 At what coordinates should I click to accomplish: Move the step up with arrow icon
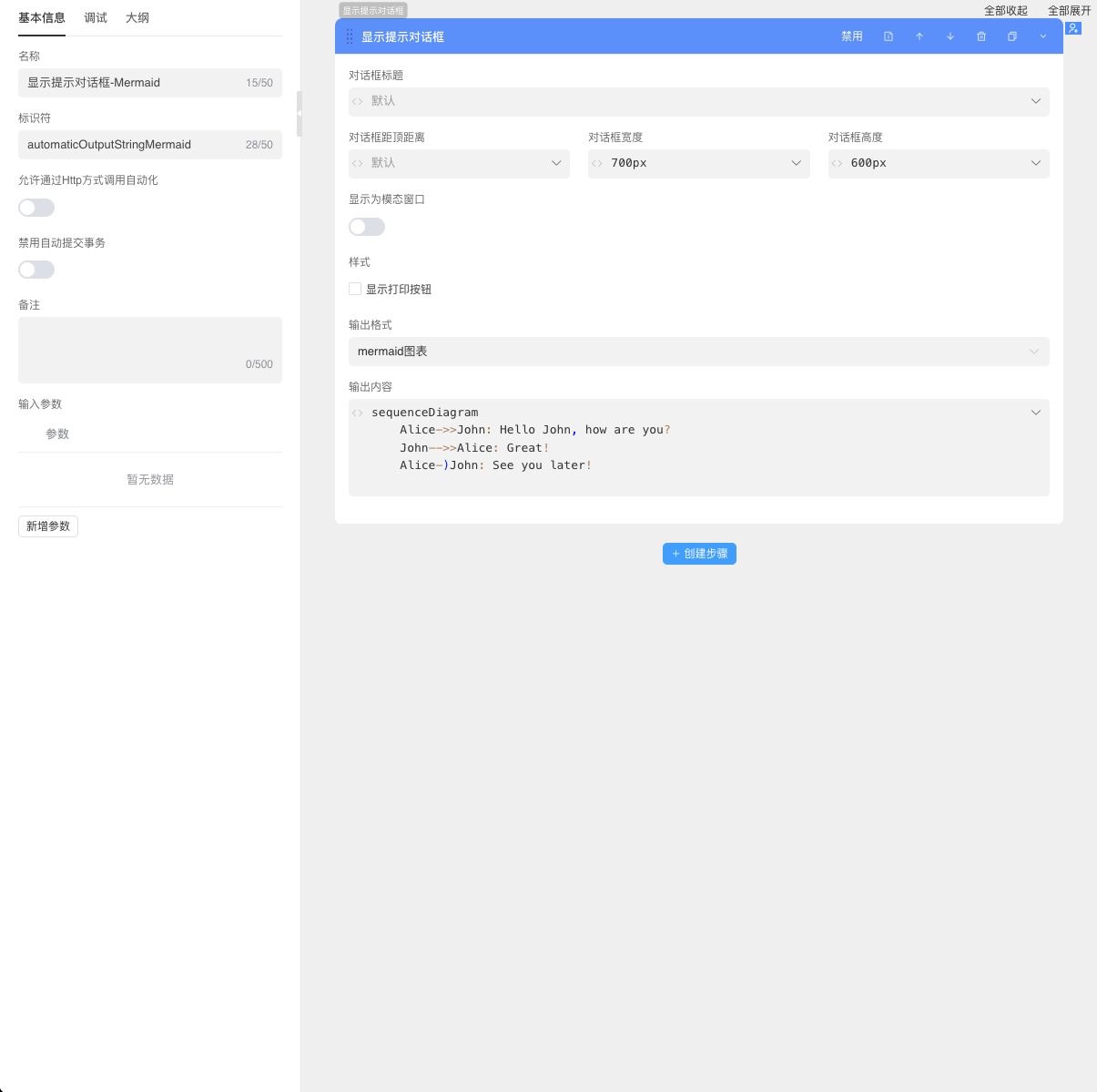(919, 36)
